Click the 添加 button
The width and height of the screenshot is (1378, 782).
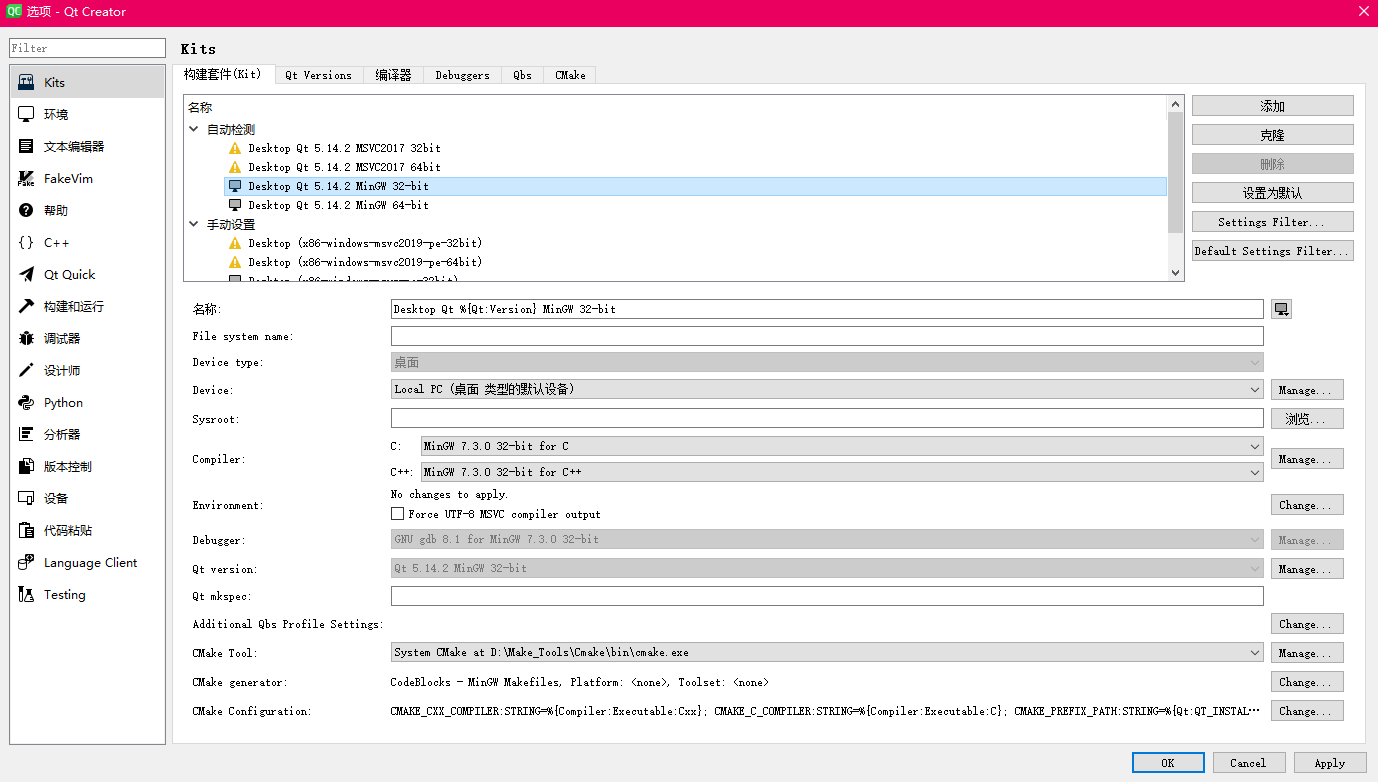(1272, 106)
